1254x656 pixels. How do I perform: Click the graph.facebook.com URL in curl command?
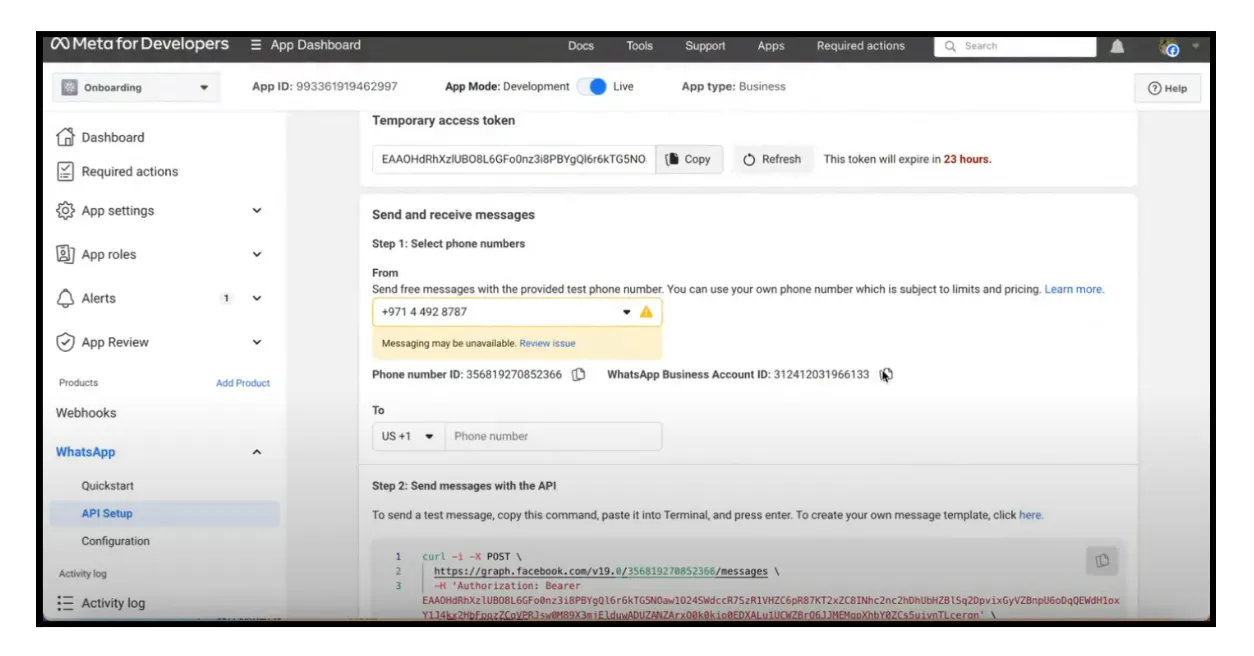click(600, 571)
